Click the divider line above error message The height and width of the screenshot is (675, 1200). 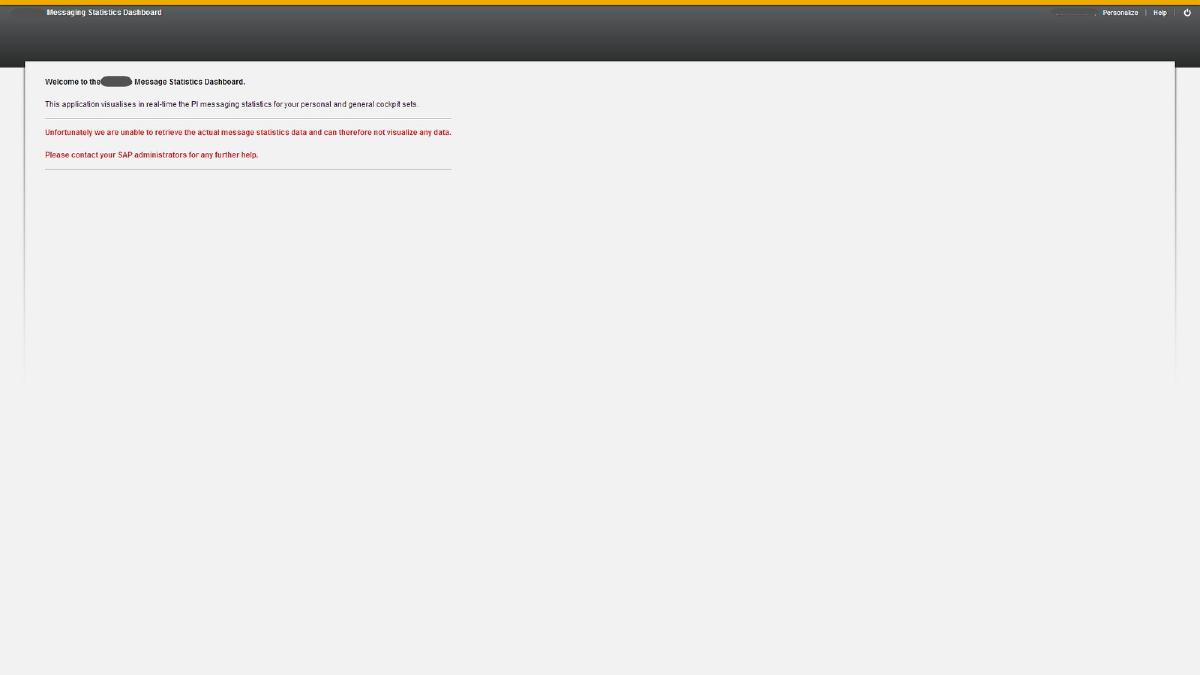[248, 118]
